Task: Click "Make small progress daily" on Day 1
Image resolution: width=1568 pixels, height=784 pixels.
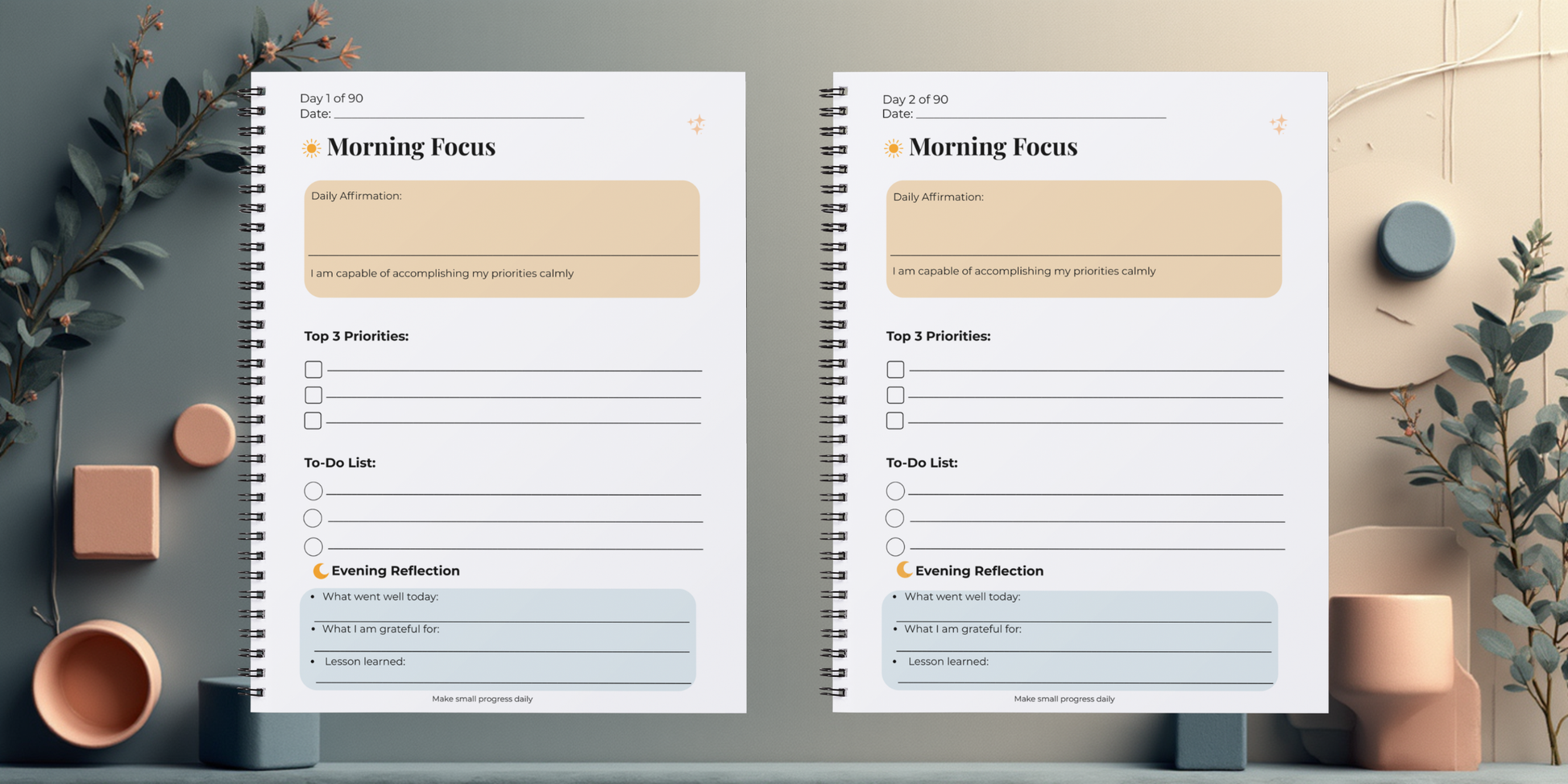Action: (482, 699)
